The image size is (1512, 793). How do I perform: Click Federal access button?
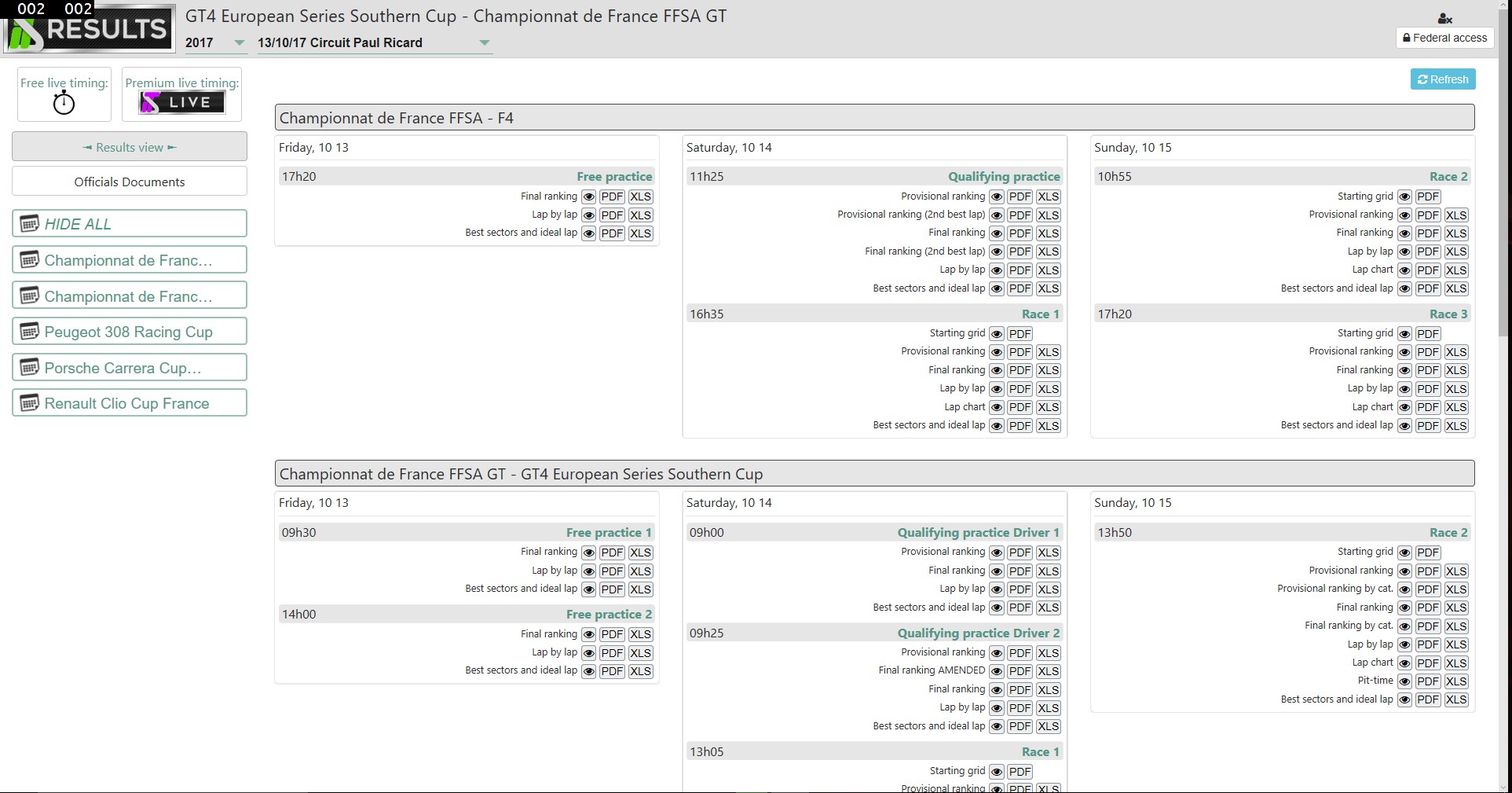1444,38
